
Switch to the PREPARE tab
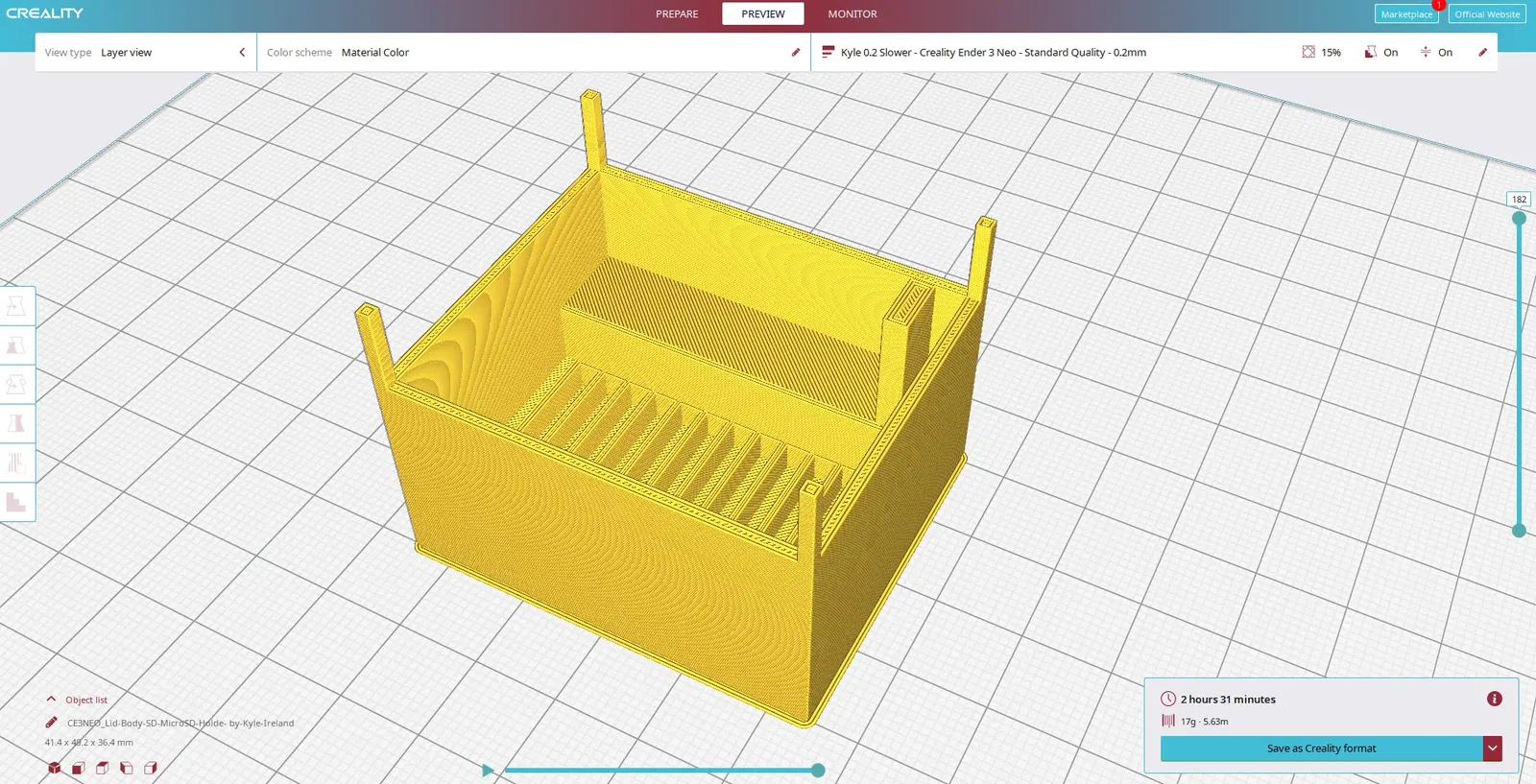pos(677,14)
